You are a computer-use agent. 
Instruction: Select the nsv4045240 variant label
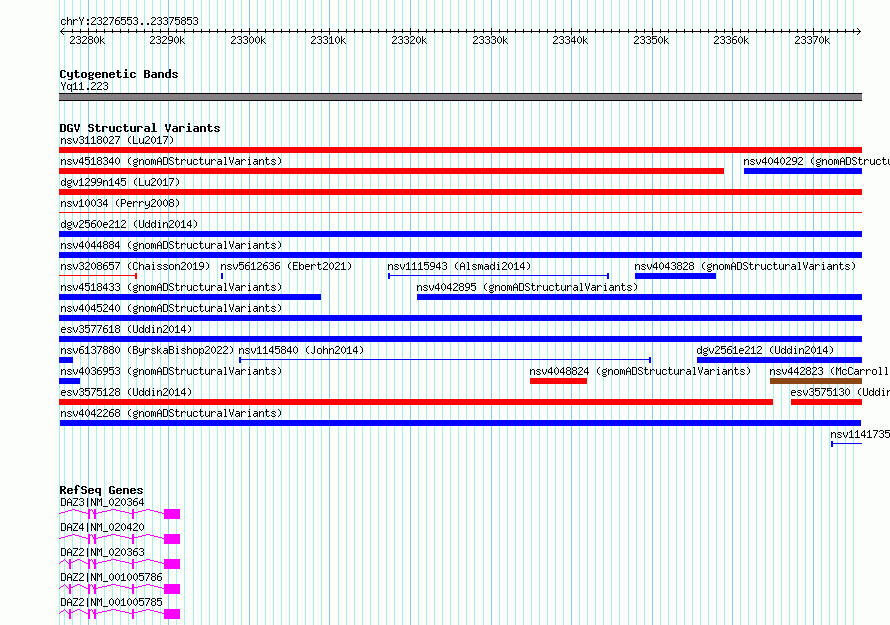point(171,308)
